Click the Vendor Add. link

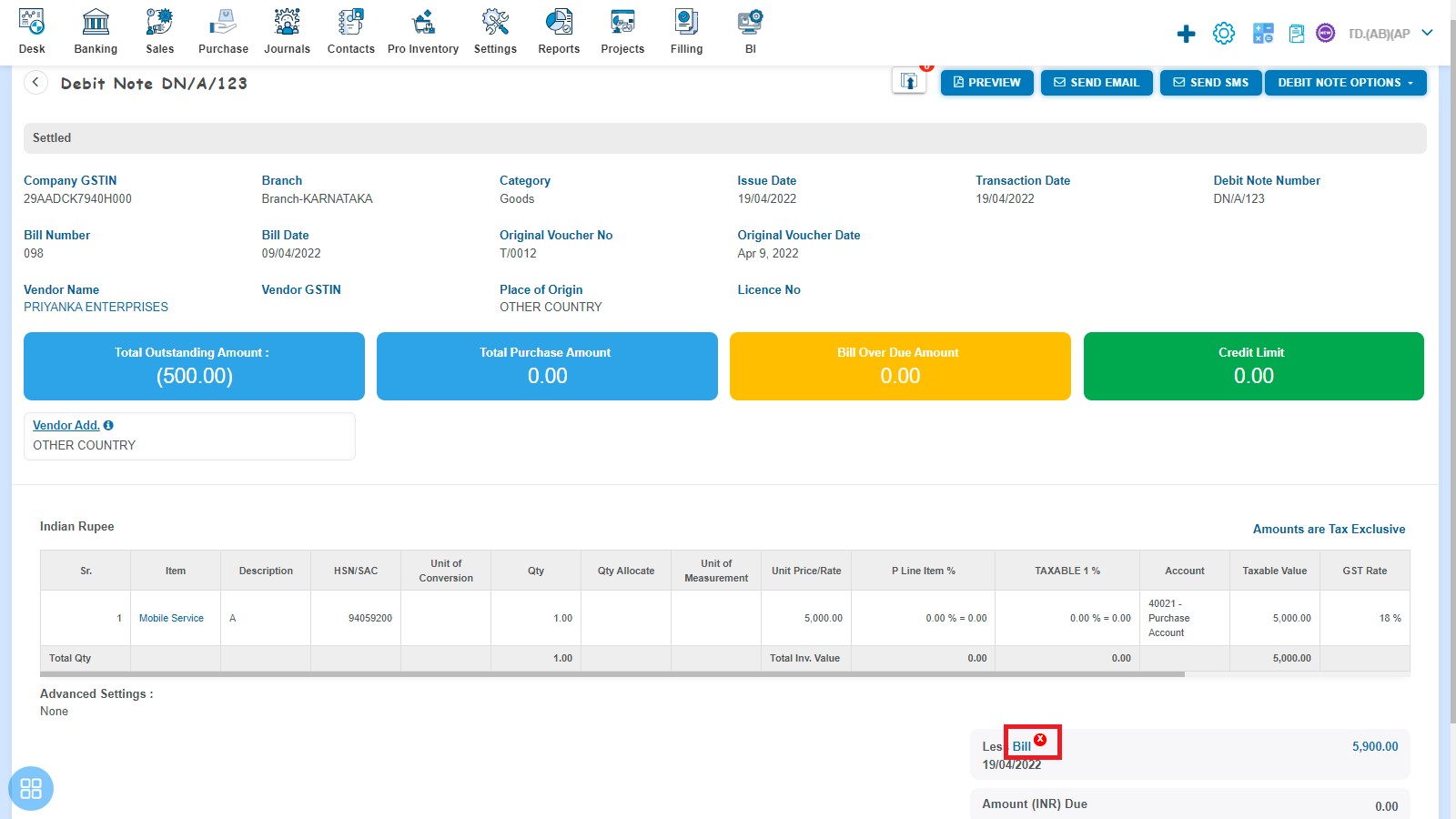[66, 425]
